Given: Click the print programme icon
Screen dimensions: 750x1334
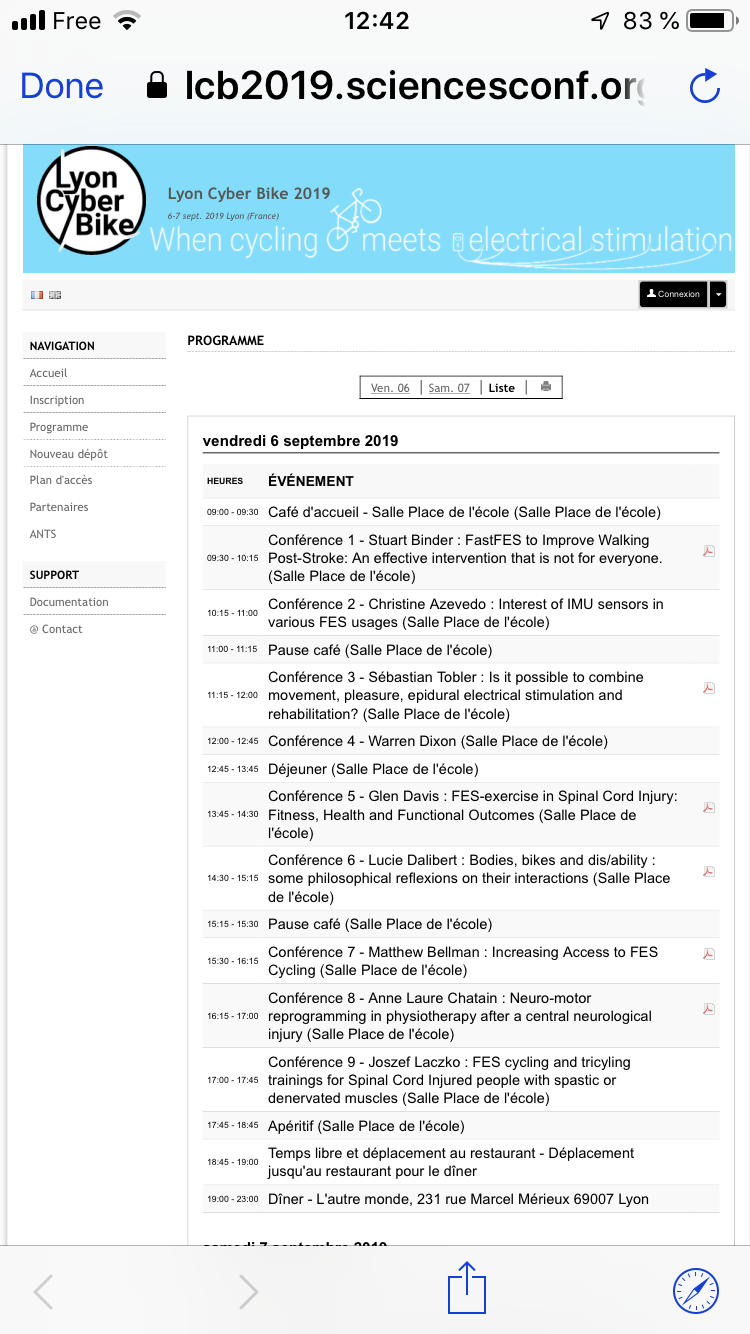Looking at the screenshot, I should (x=545, y=387).
